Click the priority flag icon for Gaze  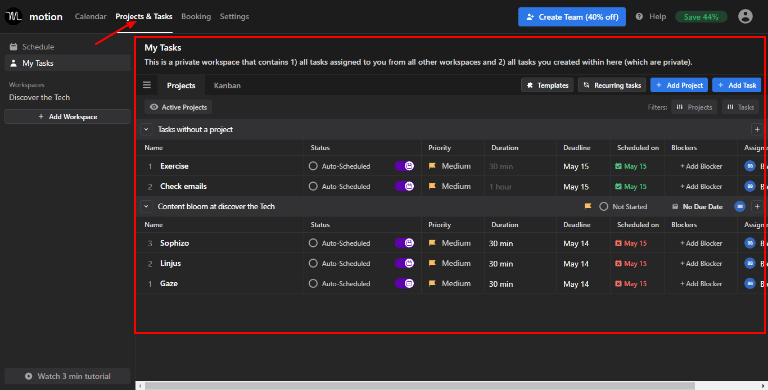(432, 283)
